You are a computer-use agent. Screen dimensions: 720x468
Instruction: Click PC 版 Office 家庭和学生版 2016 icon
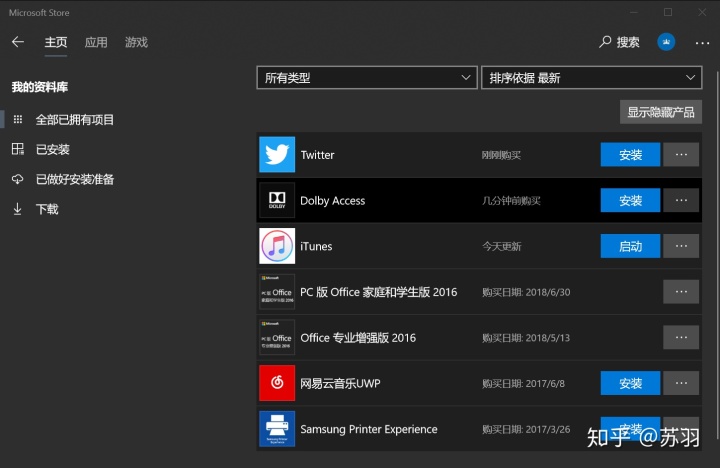coord(277,292)
